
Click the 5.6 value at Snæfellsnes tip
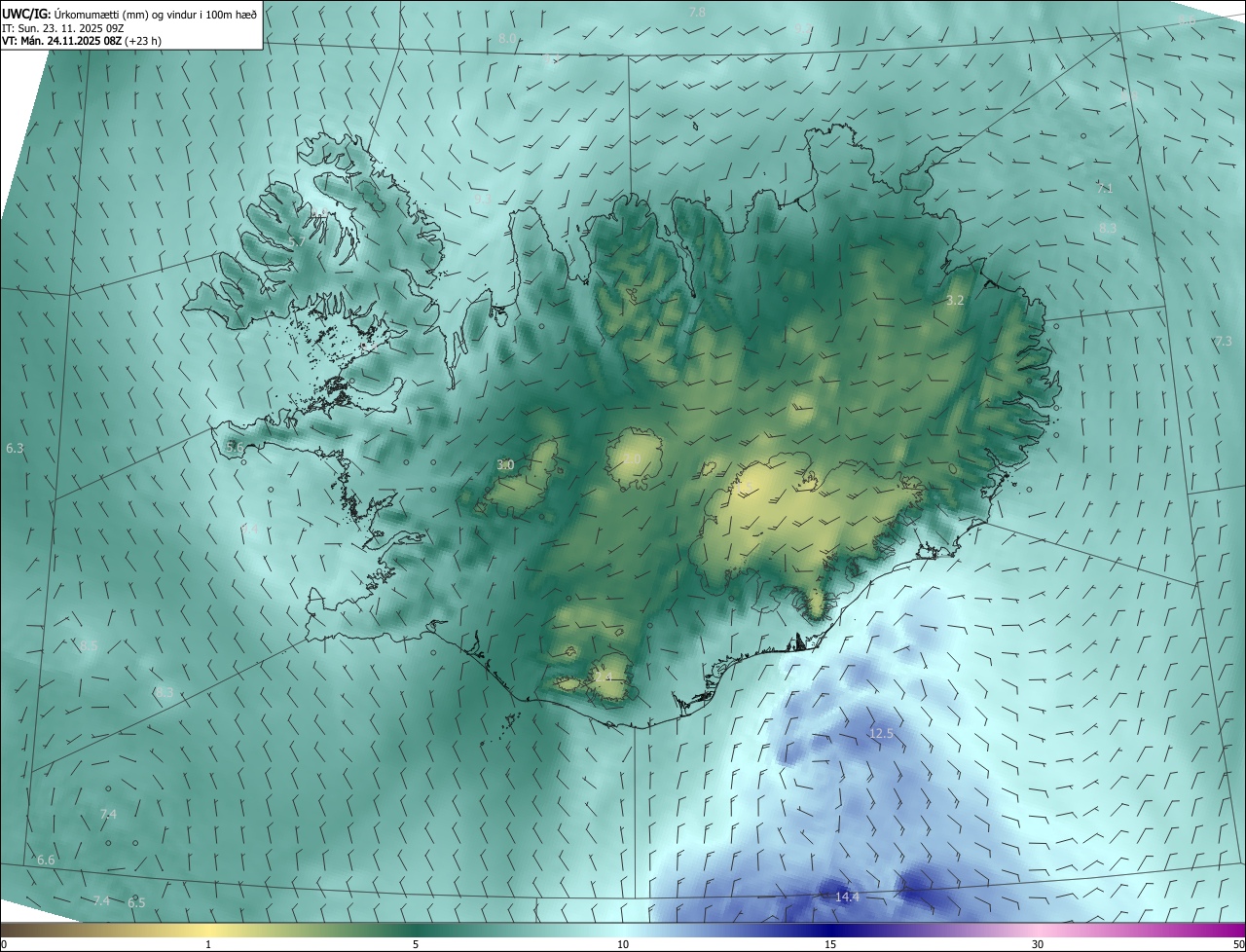(x=235, y=447)
